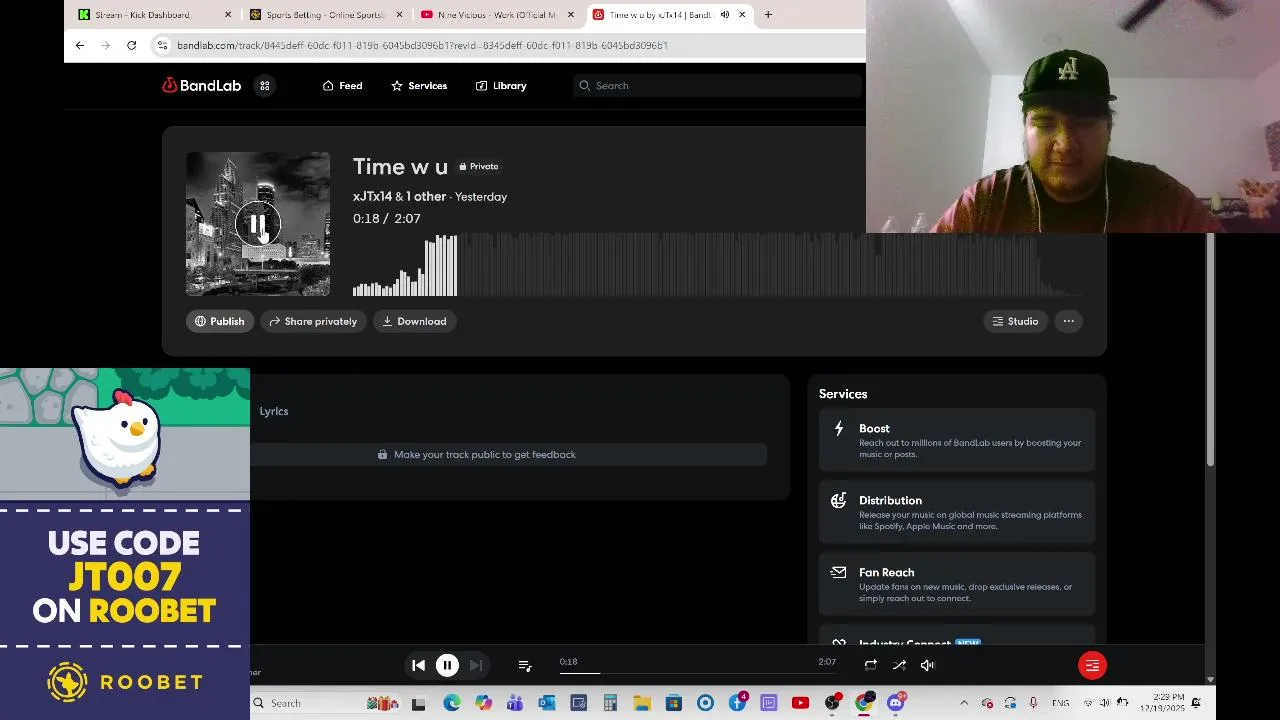Viewport: 1280px width, 720px height.
Task: Pause playback in the bottom player bar
Action: 447,665
